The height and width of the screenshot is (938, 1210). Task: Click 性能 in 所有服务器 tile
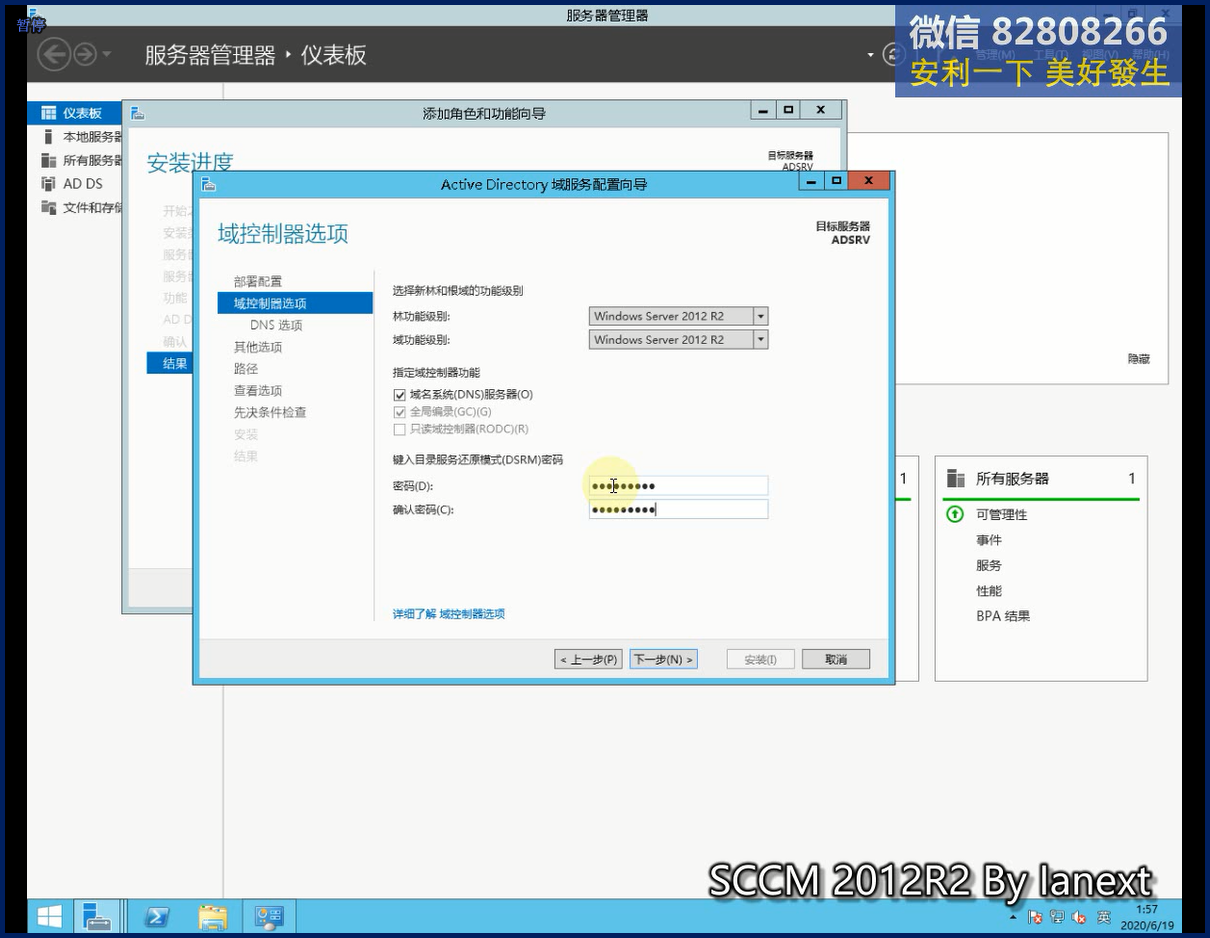click(989, 591)
